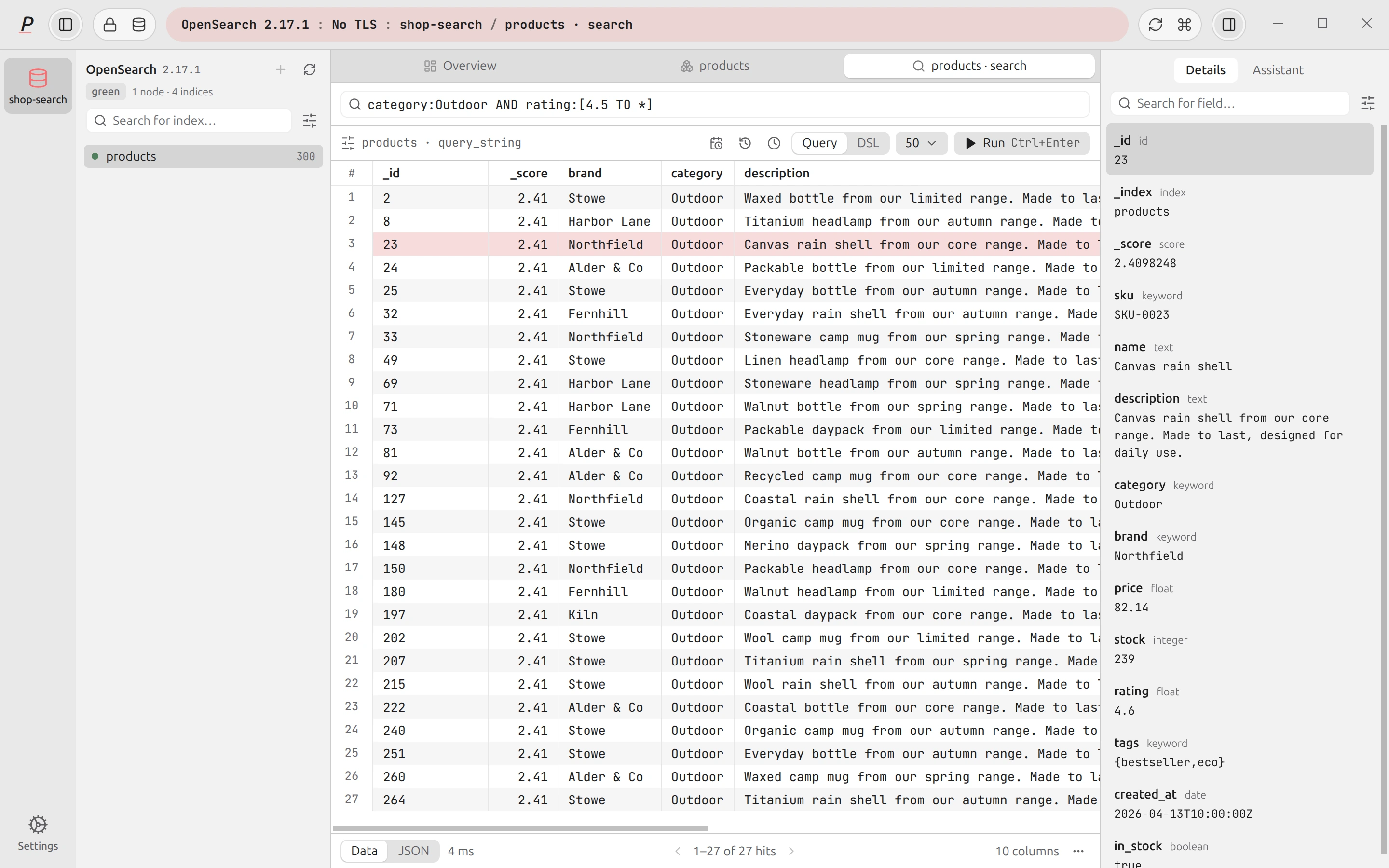Select the products index with 300 docs

[x=203, y=156]
